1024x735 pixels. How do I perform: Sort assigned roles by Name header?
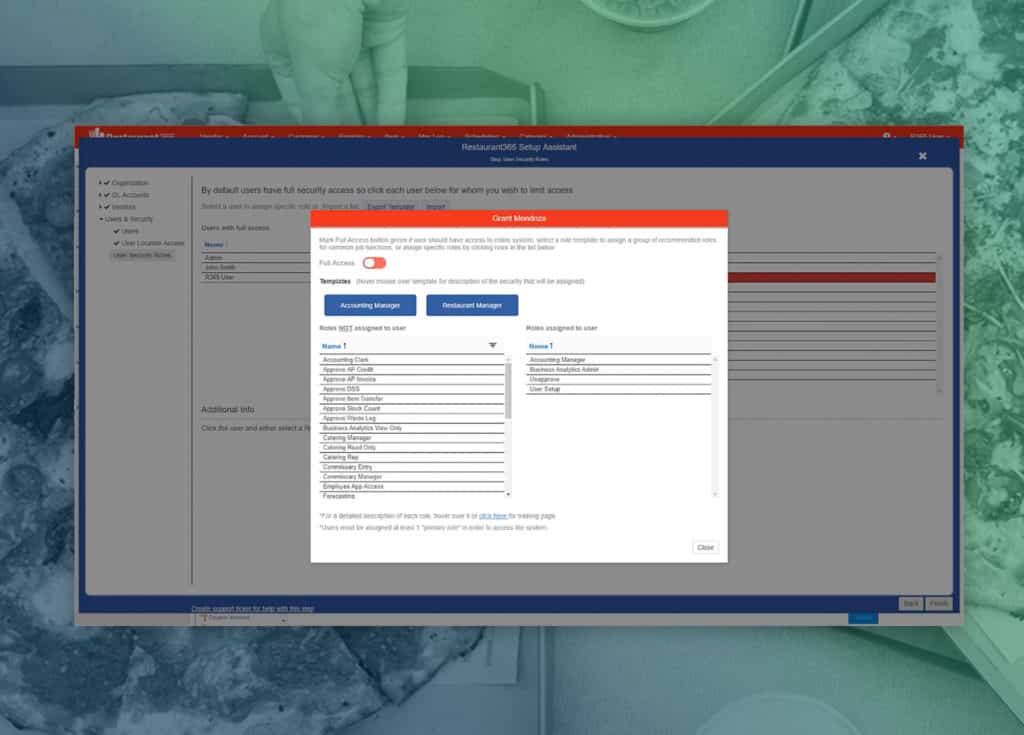pyautogui.click(x=541, y=346)
